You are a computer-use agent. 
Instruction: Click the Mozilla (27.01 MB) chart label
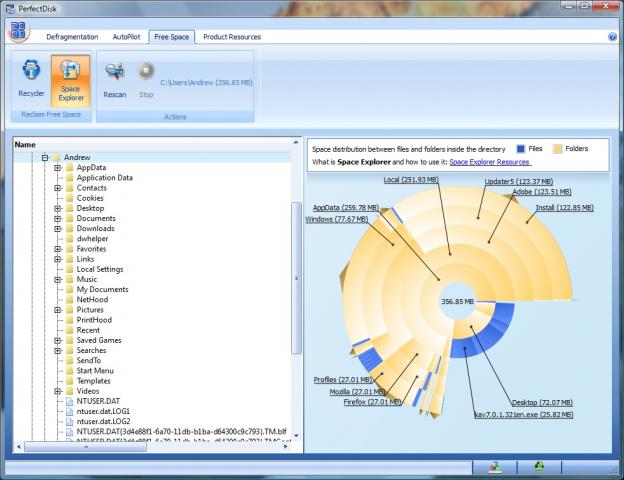pos(357,392)
